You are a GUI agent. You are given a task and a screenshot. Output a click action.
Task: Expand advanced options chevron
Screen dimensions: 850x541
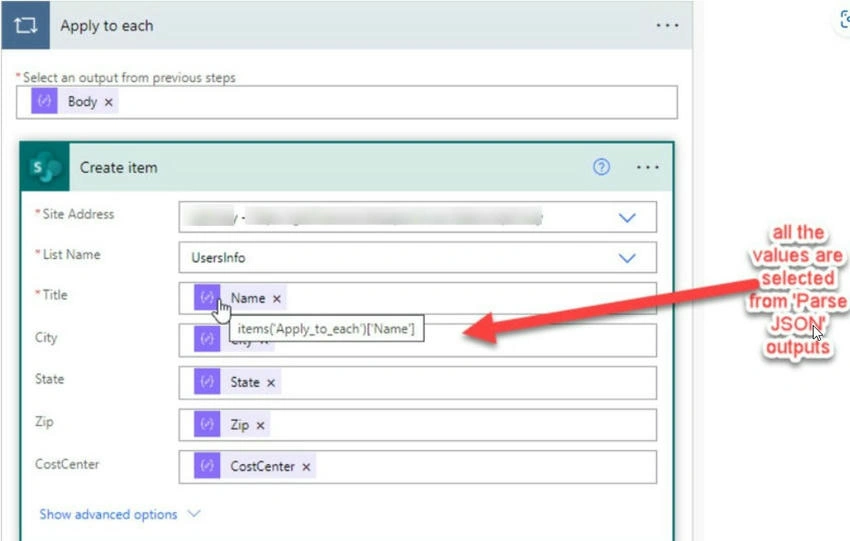coord(194,513)
